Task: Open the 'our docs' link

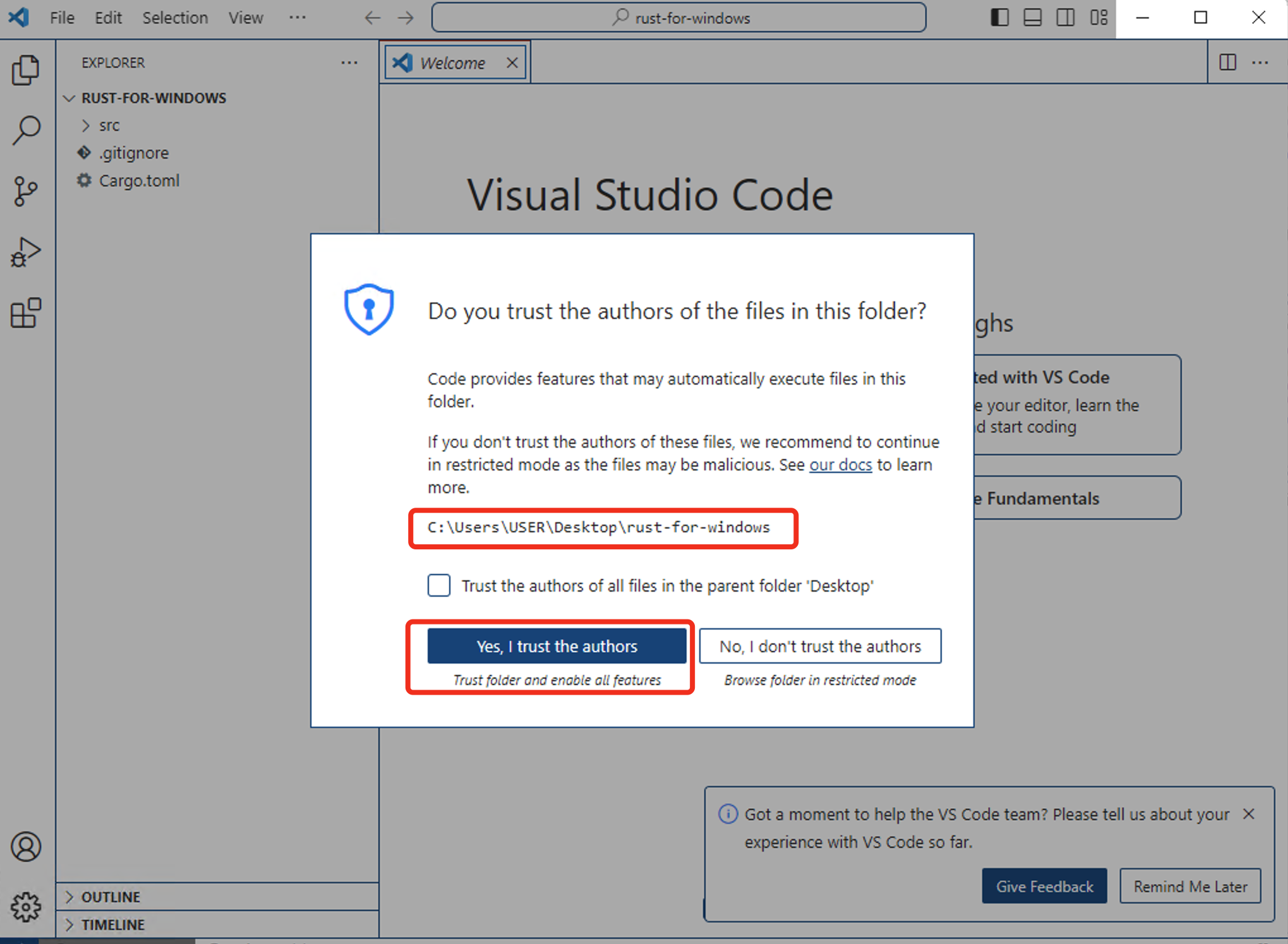Action: coord(840,465)
